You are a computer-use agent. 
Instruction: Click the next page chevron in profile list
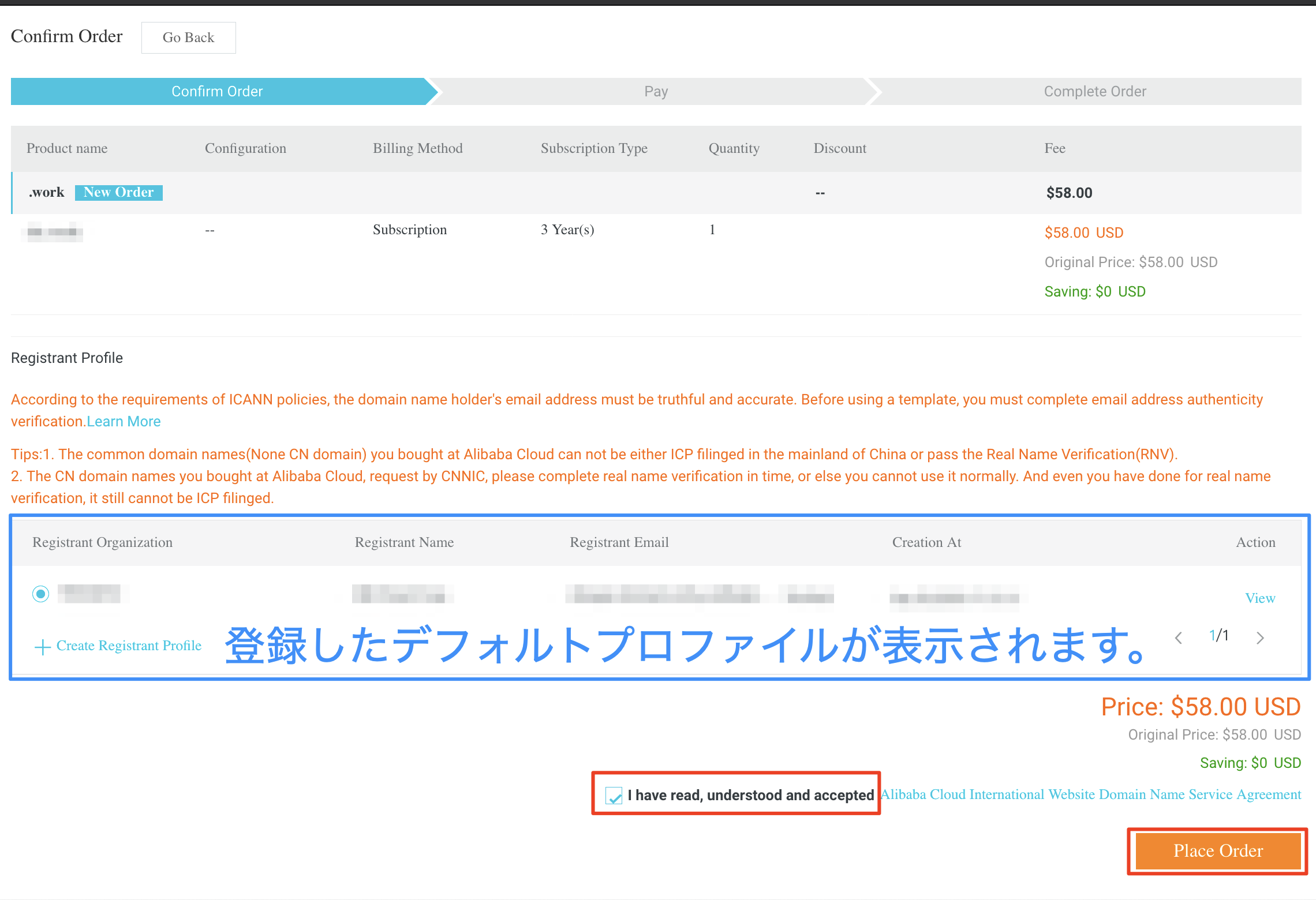click(1260, 637)
